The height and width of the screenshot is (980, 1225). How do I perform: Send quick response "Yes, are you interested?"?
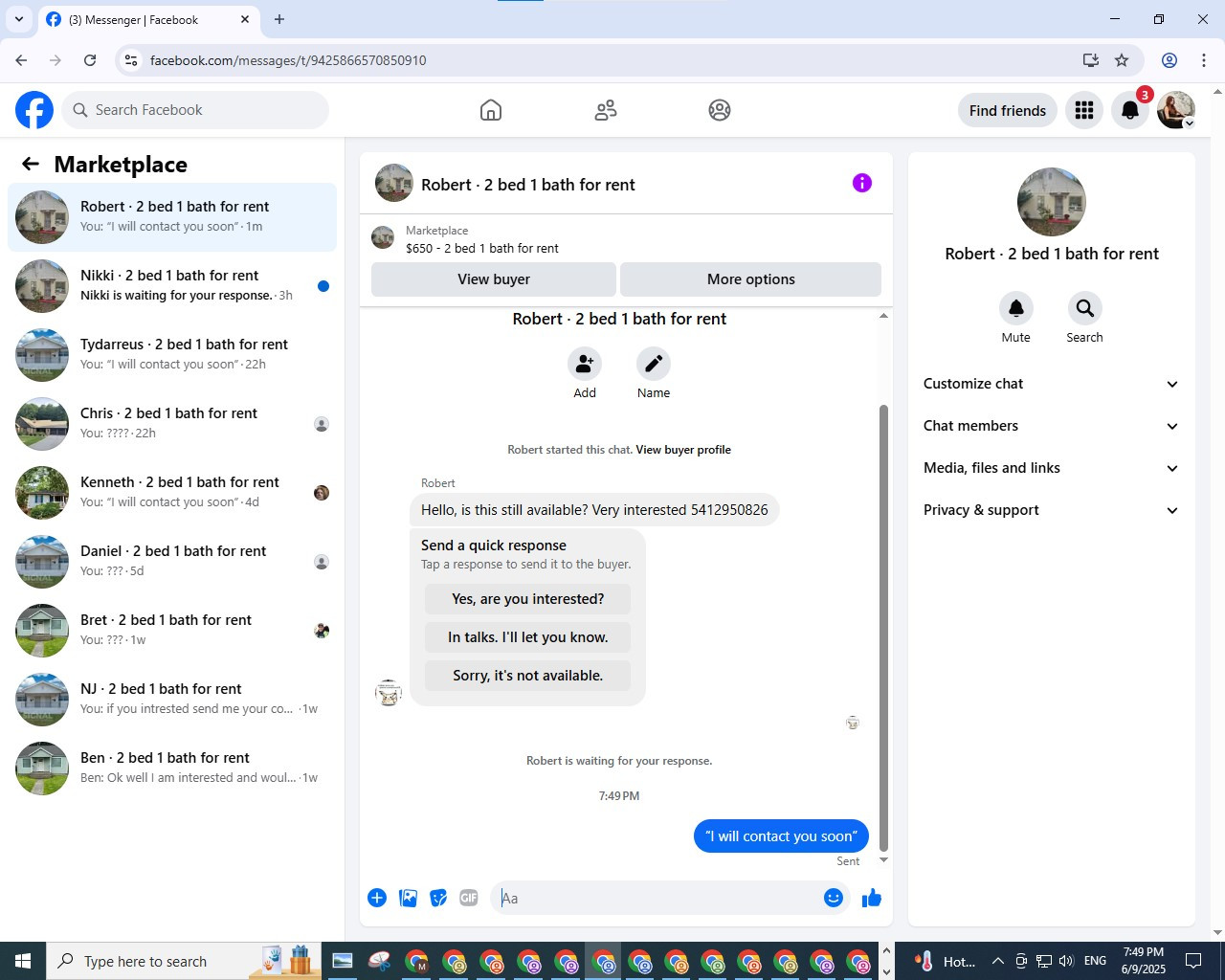[528, 599]
